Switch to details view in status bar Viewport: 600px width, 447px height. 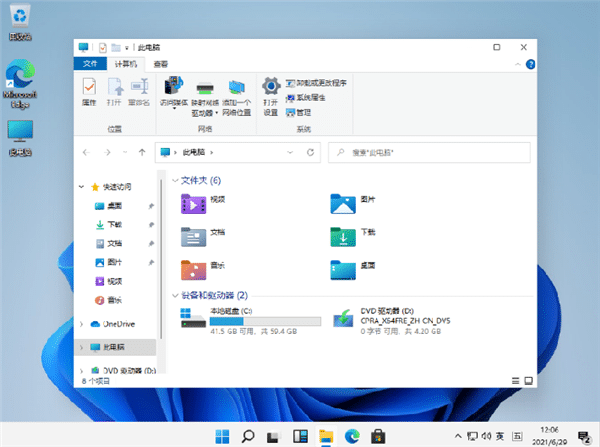click(515, 381)
